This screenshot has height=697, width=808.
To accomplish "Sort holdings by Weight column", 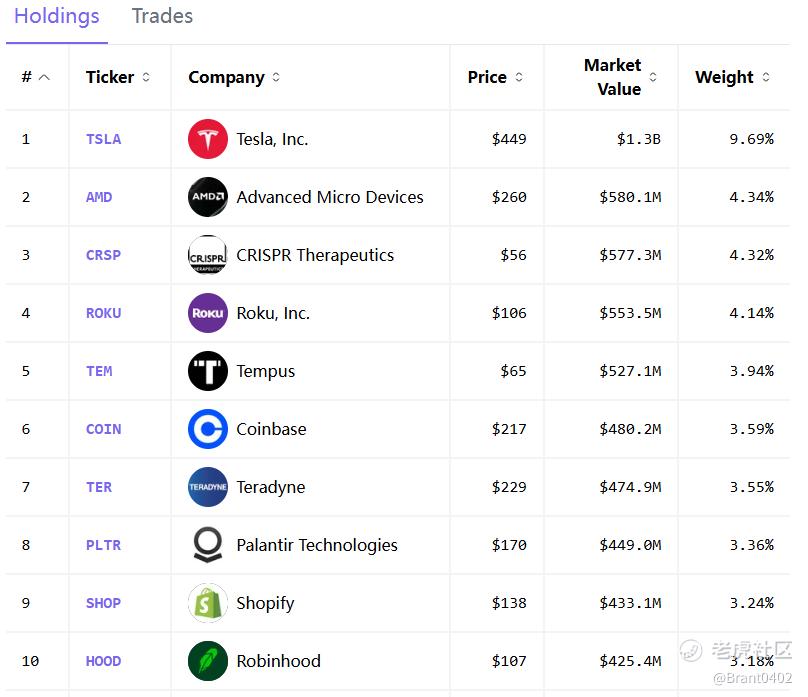I will pyautogui.click(x=732, y=77).
